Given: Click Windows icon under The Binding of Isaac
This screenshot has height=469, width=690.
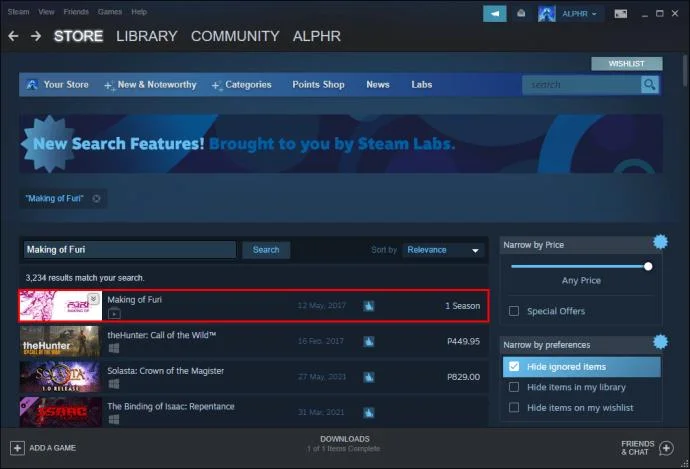Looking at the screenshot, I should pos(114,420).
